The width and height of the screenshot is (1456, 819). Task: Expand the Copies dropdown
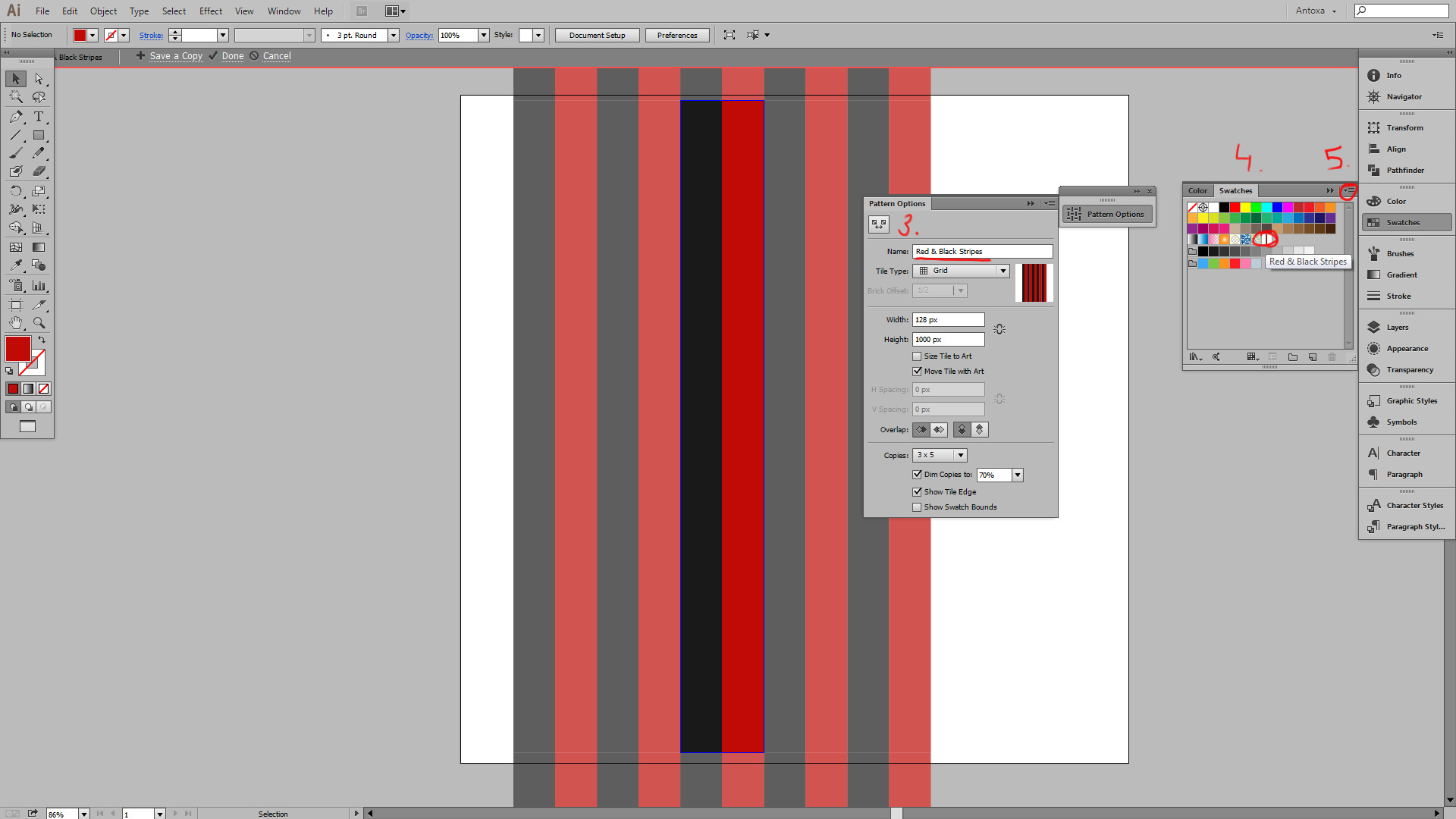pyautogui.click(x=960, y=455)
